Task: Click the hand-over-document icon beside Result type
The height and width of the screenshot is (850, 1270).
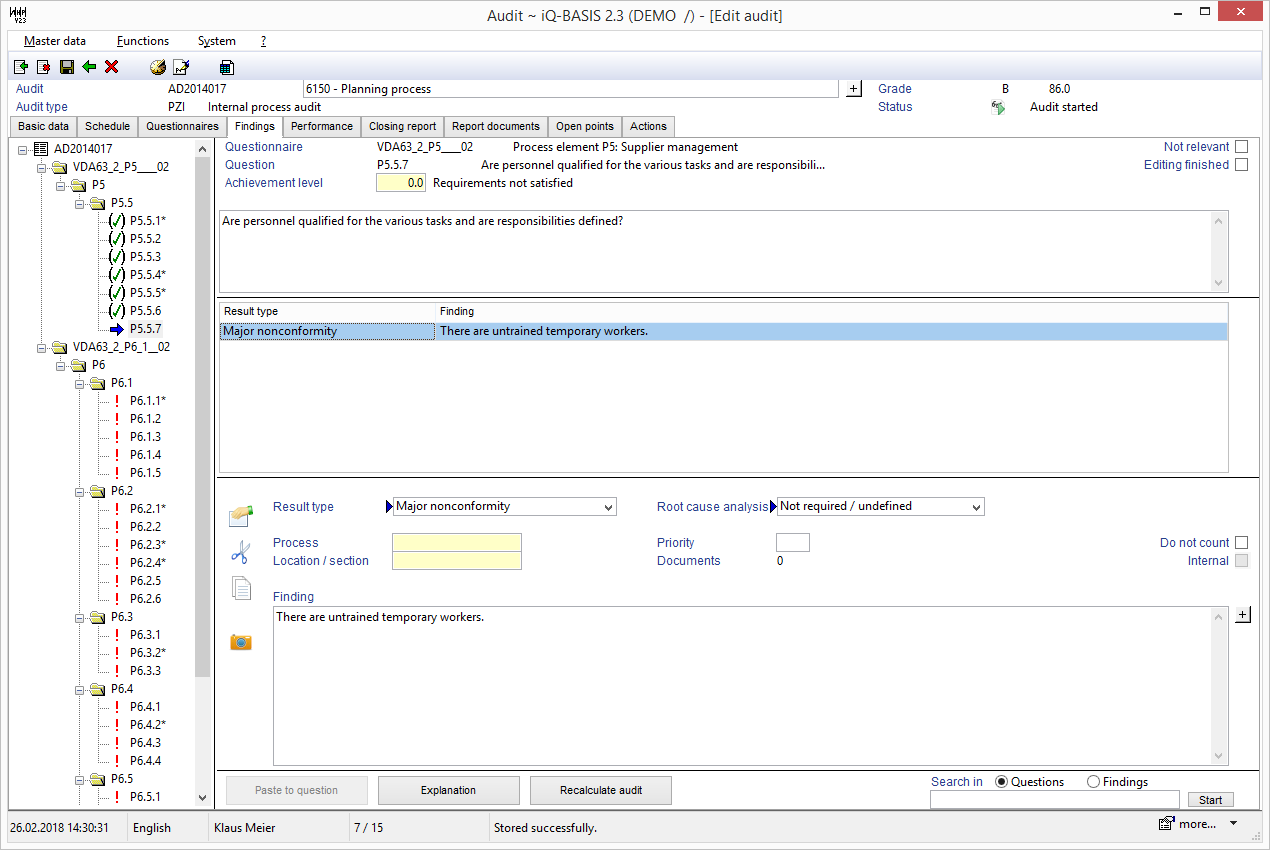Action: (240, 515)
